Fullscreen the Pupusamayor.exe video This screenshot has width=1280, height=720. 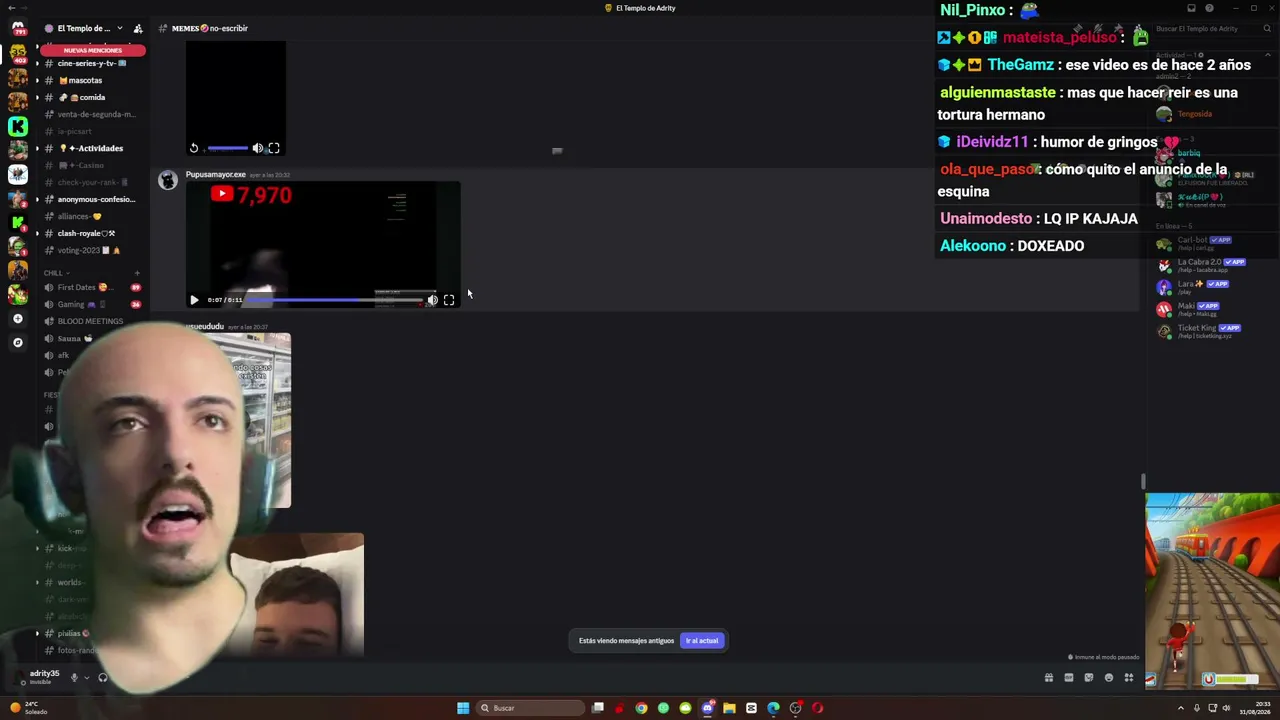coord(449,300)
